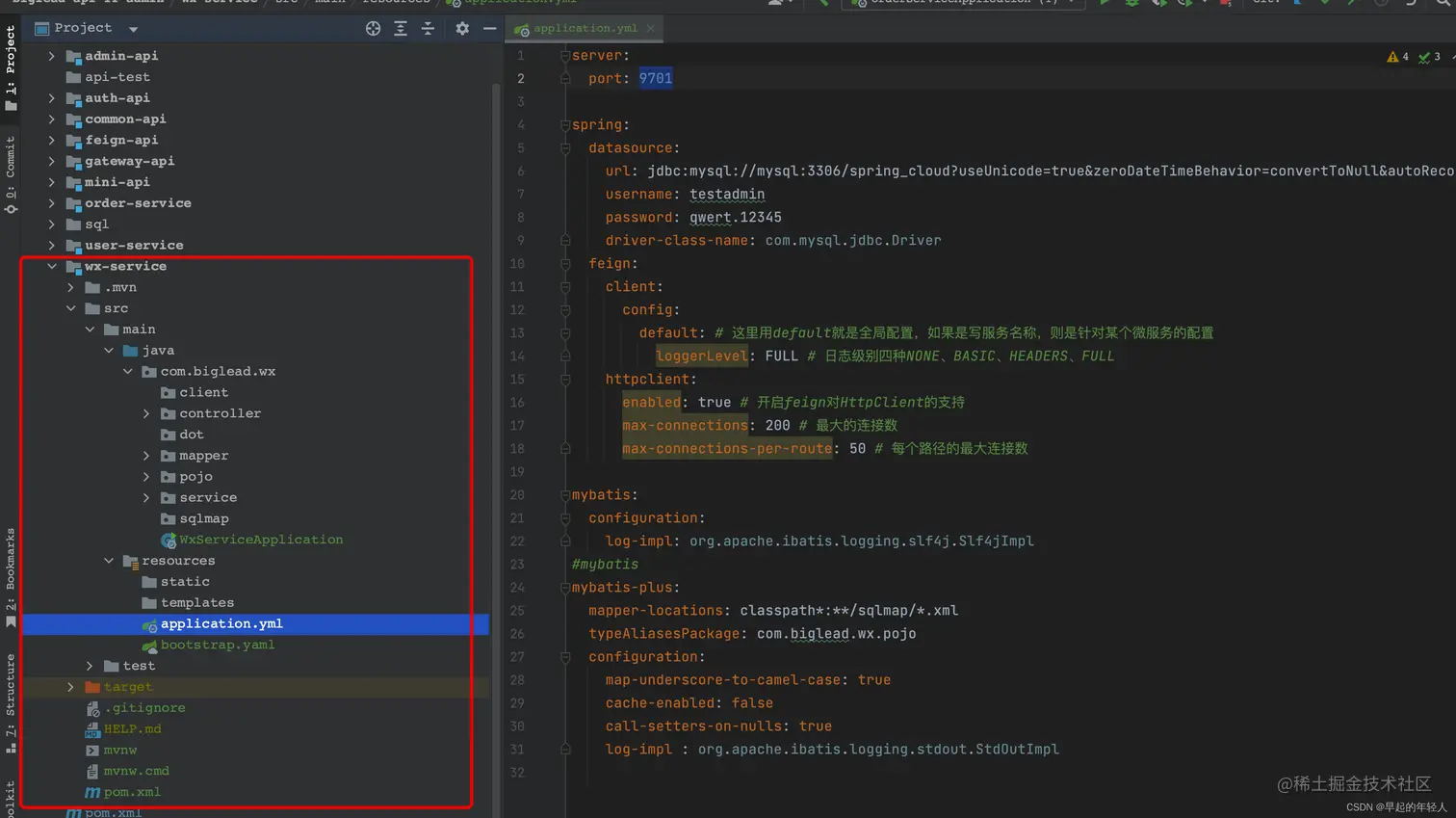Expand the .mvn folder

(x=70, y=287)
